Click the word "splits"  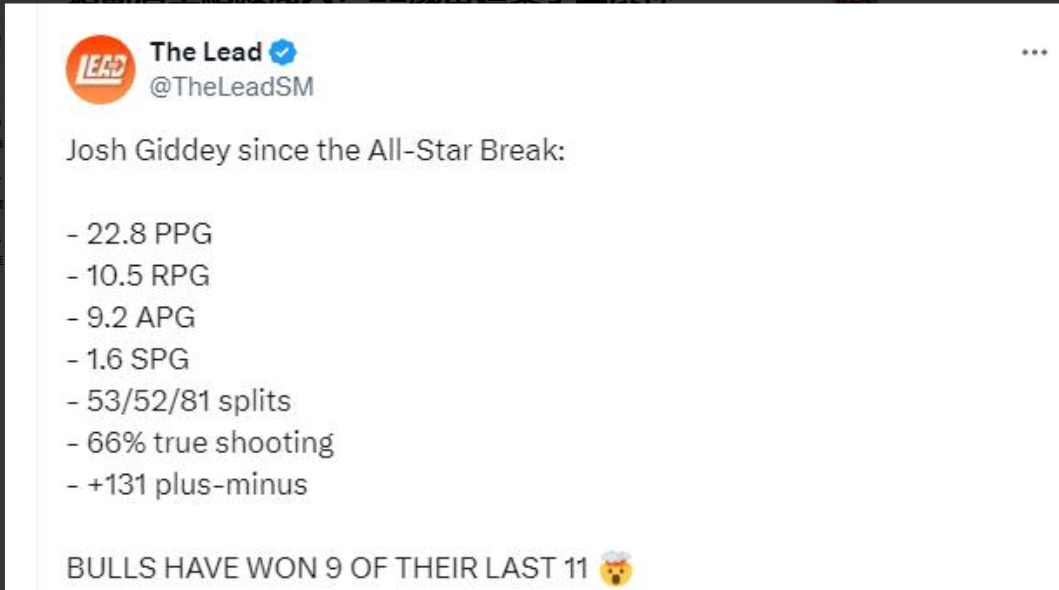click(x=252, y=401)
